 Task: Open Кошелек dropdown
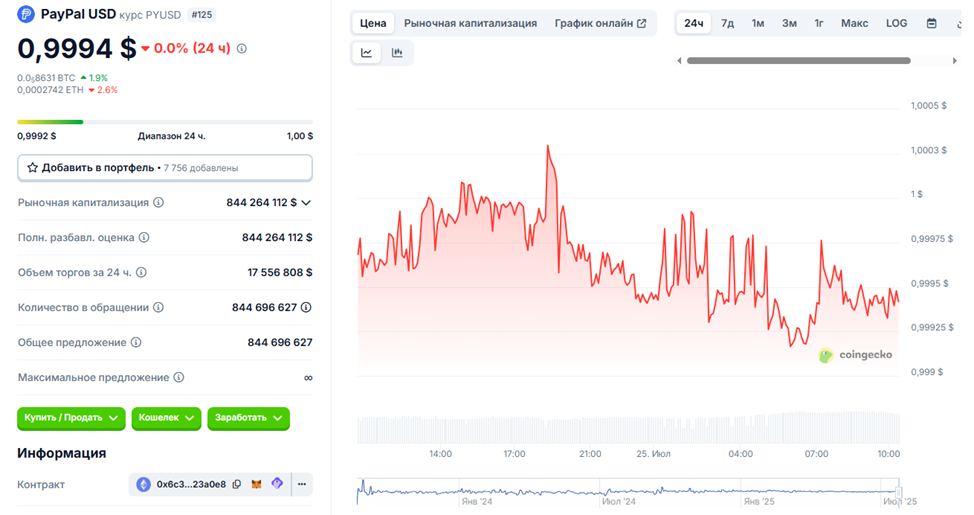[166, 418]
